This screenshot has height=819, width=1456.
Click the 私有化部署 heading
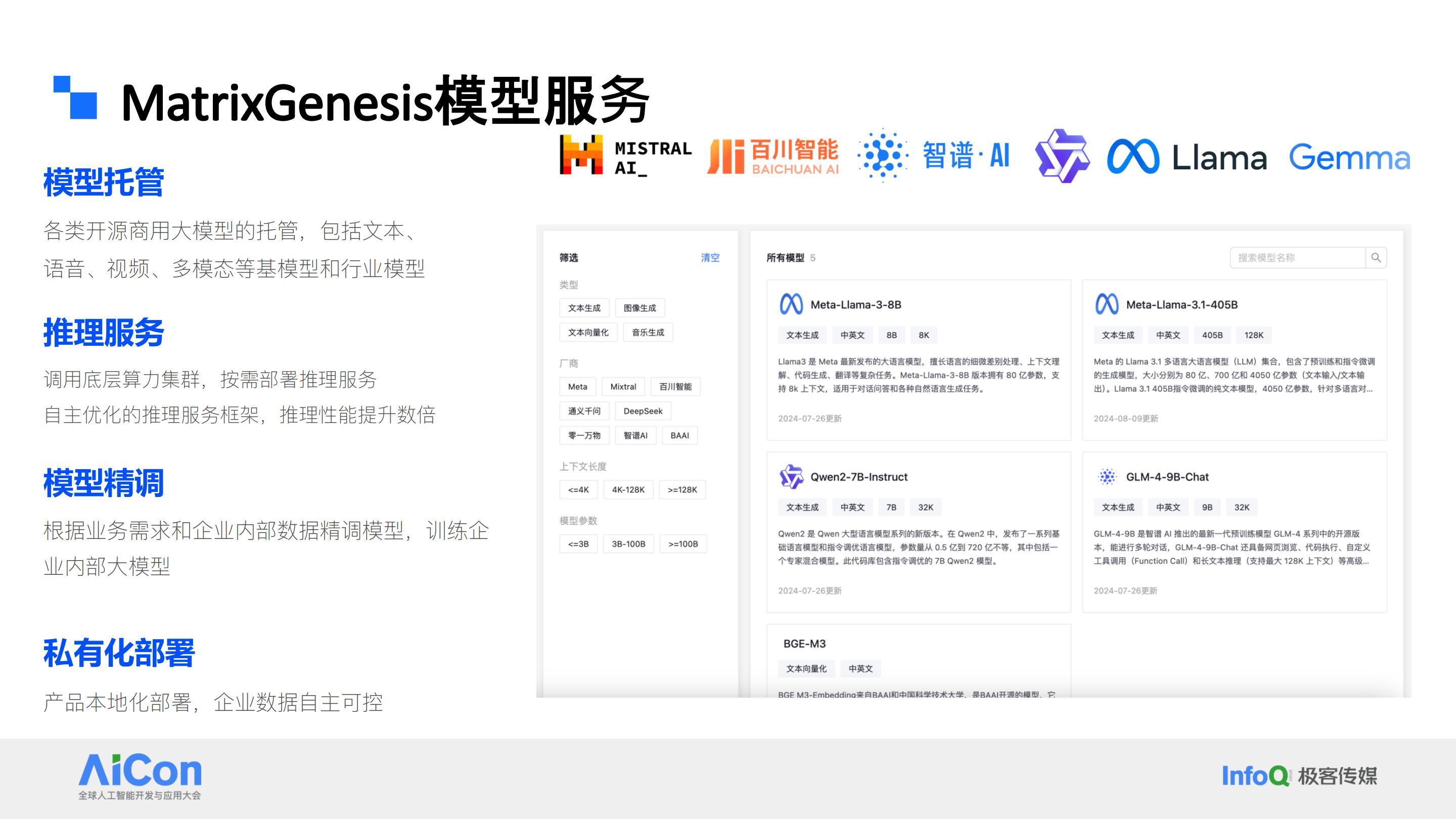click(119, 653)
